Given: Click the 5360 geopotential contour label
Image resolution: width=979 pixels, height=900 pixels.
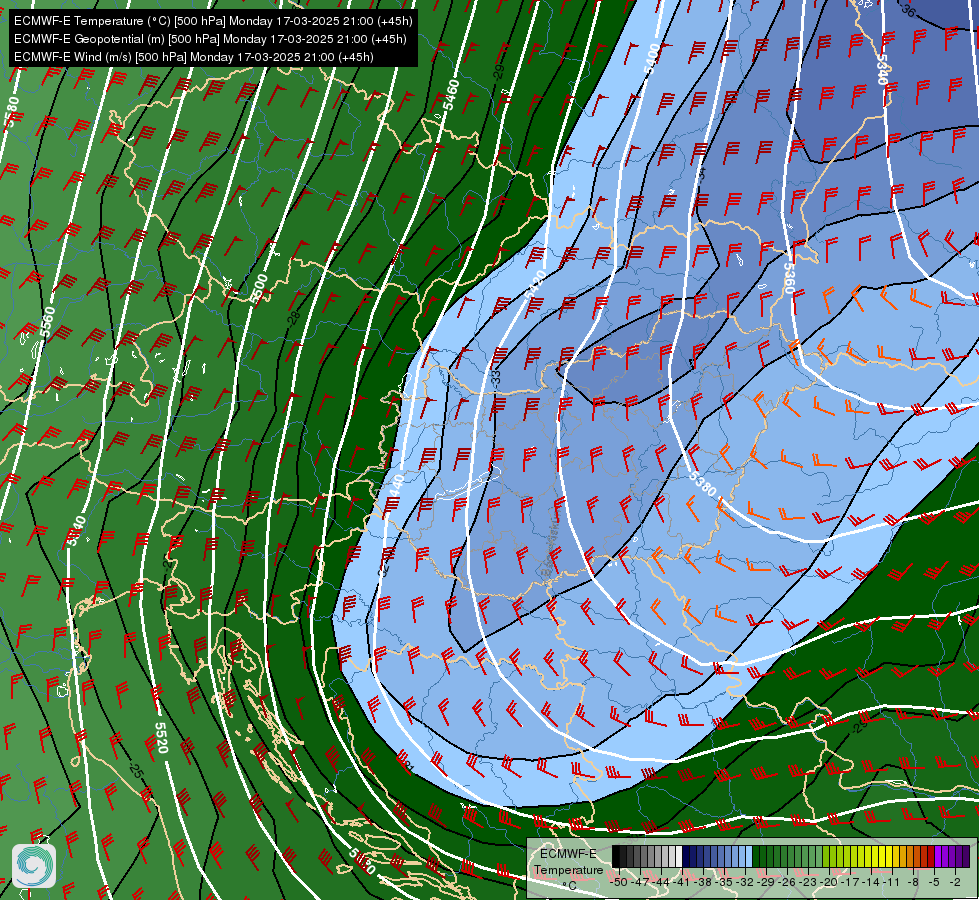Looking at the screenshot, I should [789, 278].
